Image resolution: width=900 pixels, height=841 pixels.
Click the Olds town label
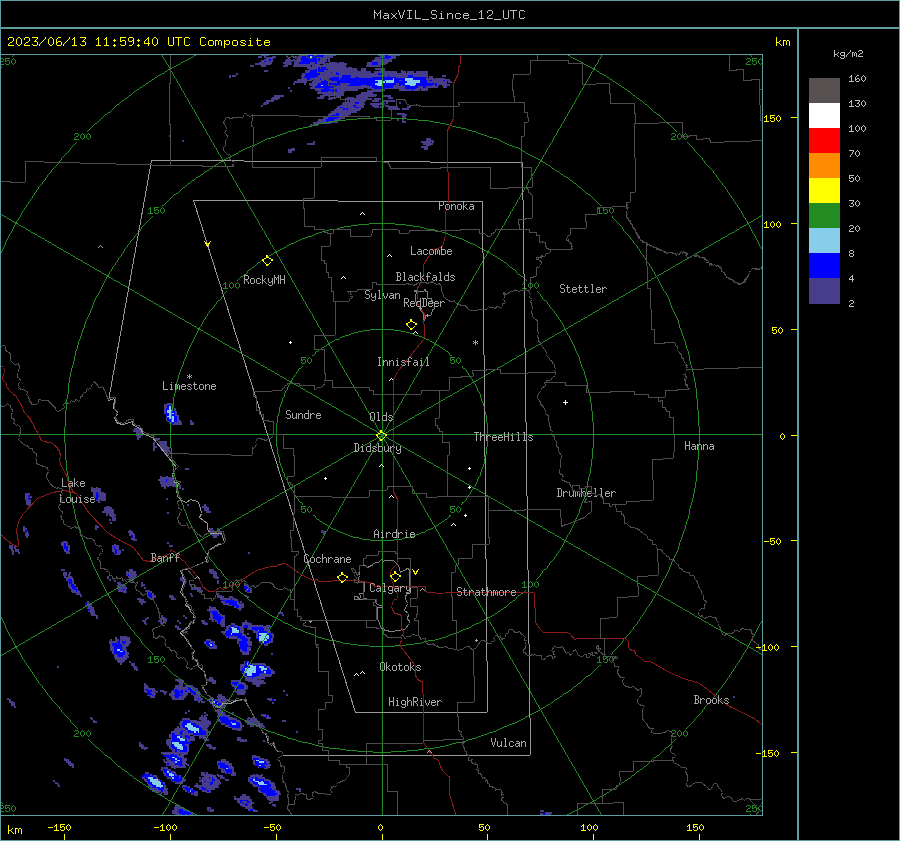pyautogui.click(x=381, y=417)
